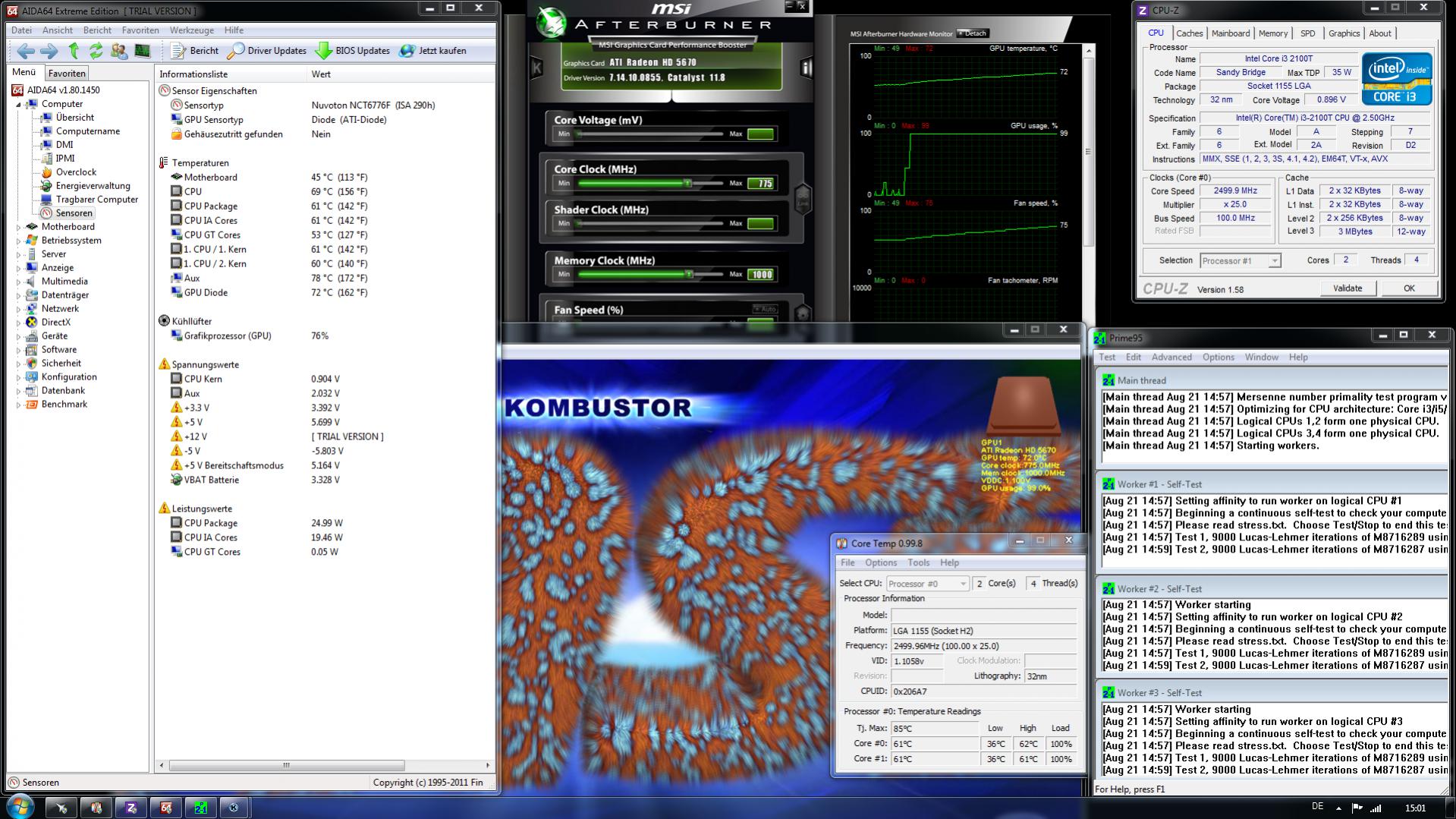Click the Core Clock value field showing 775
The width and height of the screenshot is (1456, 819).
pyautogui.click(x=761, y=184)
